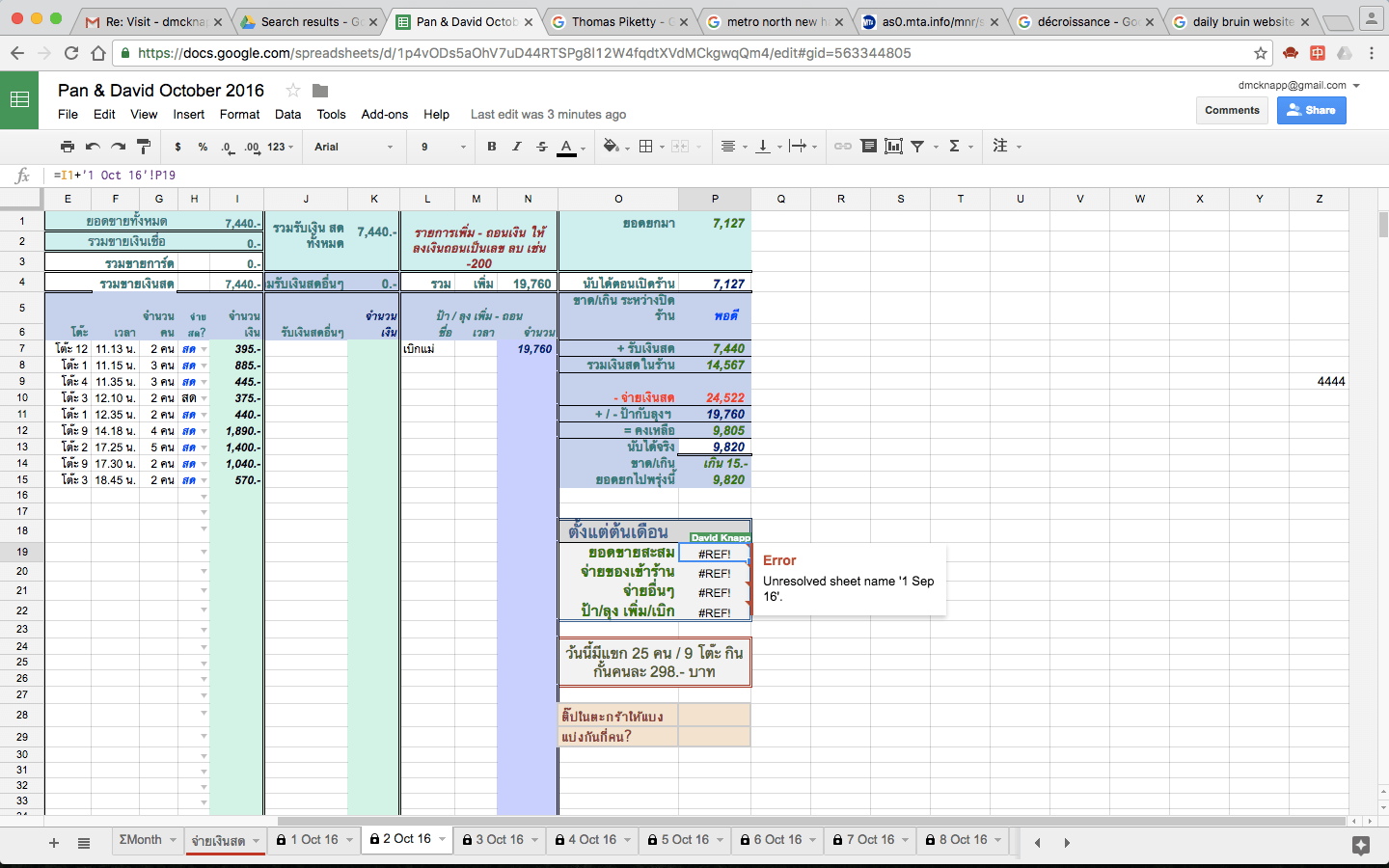
Task: Click the blue Share button
Action: tap(1311, 110)
